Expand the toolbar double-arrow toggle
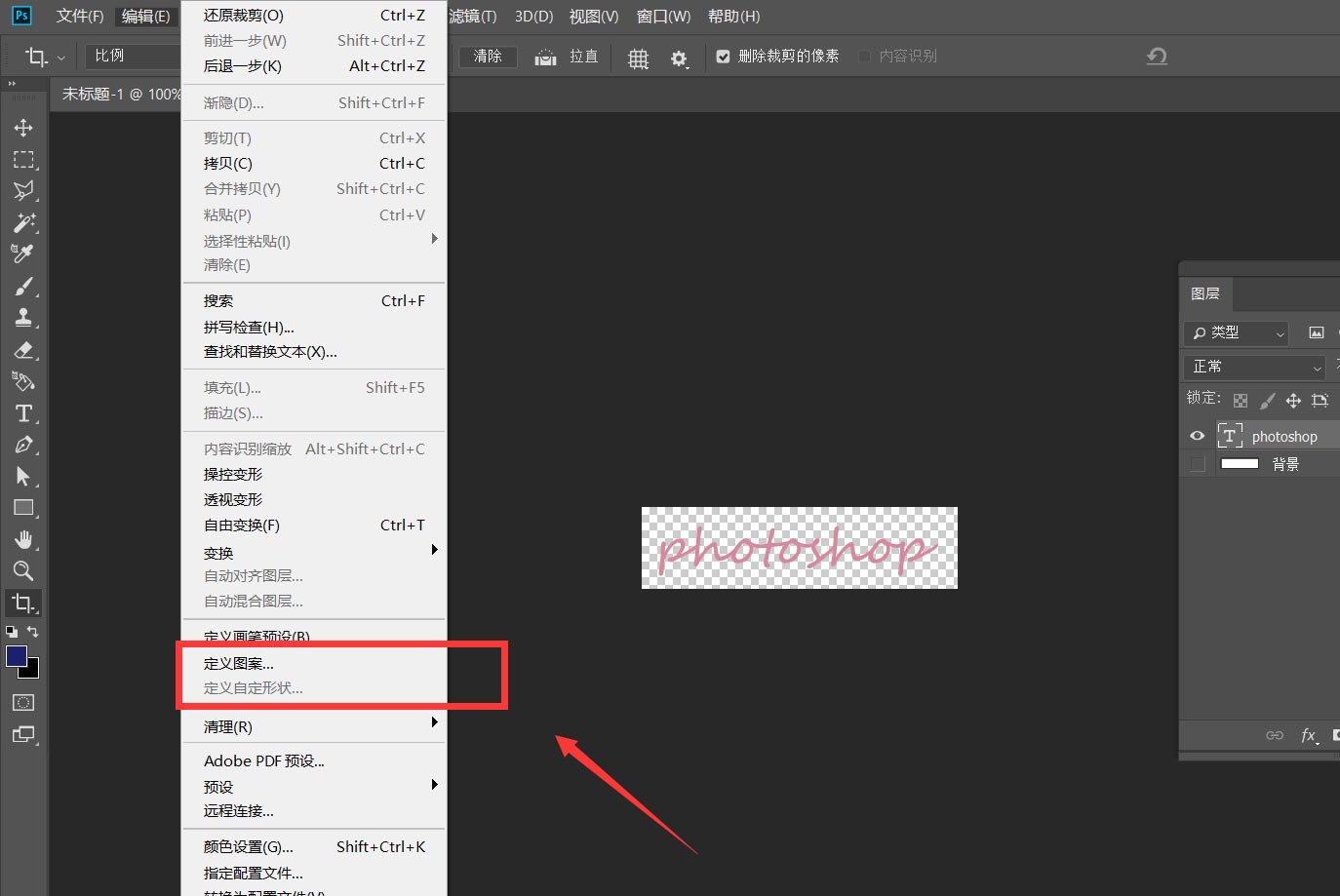This screenshot has height=896, width=1340. [12, 84]
